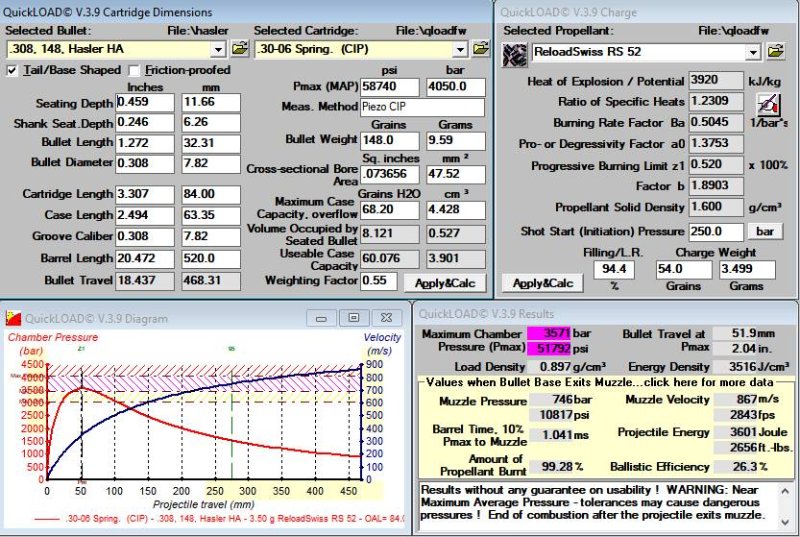Edit Shot Start Pressure value field
The image size is (800, 537).
[716, 232]
